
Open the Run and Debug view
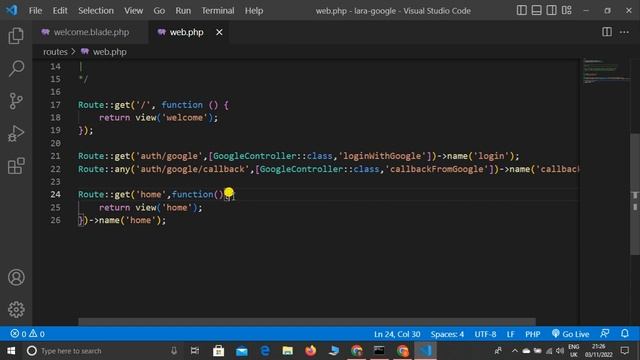click(16, 133)
